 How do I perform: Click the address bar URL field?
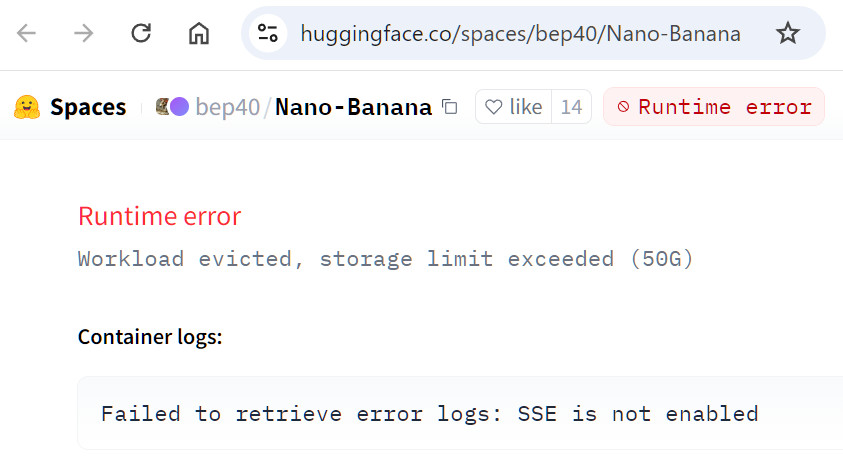520,33
